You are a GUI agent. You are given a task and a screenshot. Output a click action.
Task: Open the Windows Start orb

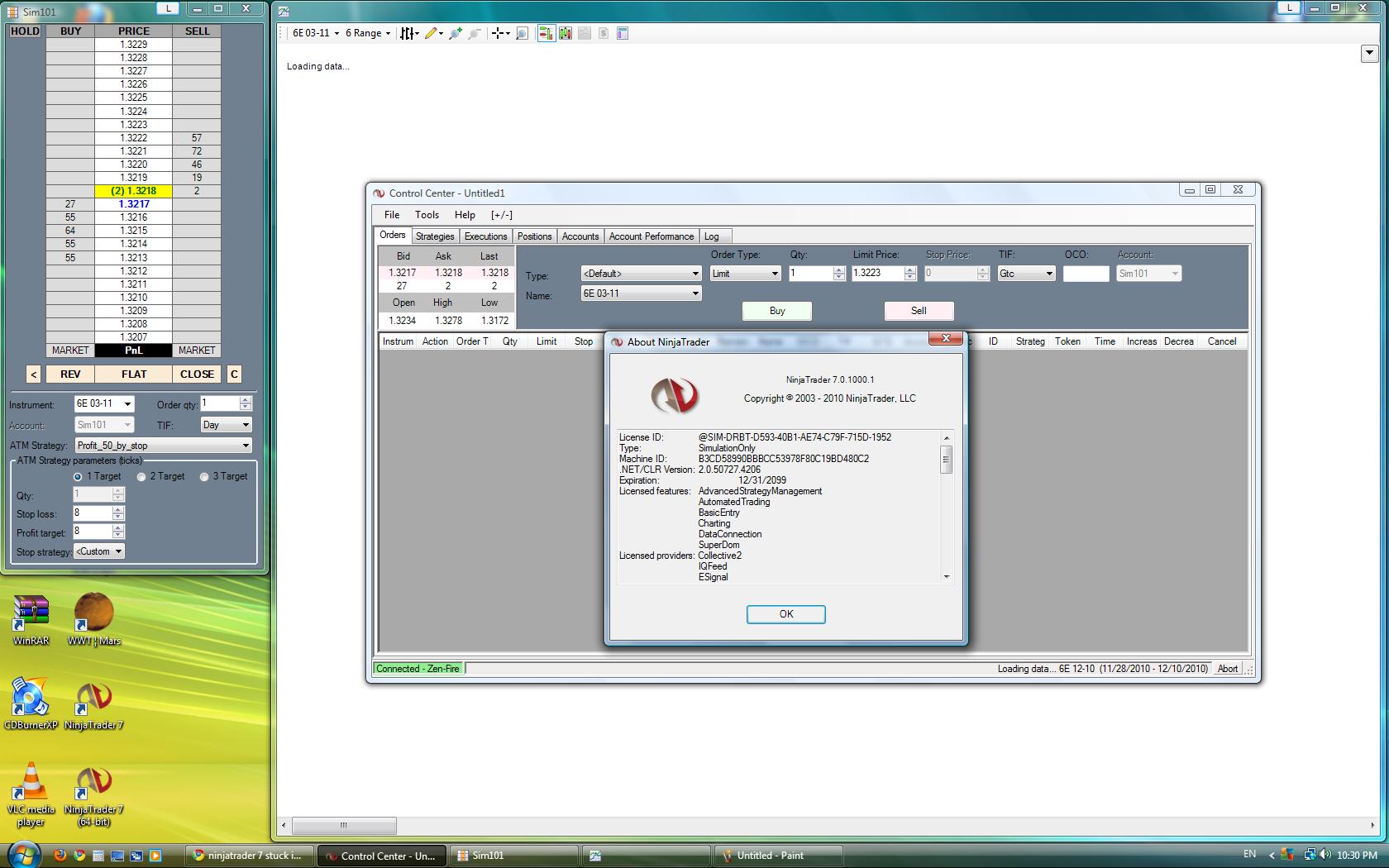point(22,855)
